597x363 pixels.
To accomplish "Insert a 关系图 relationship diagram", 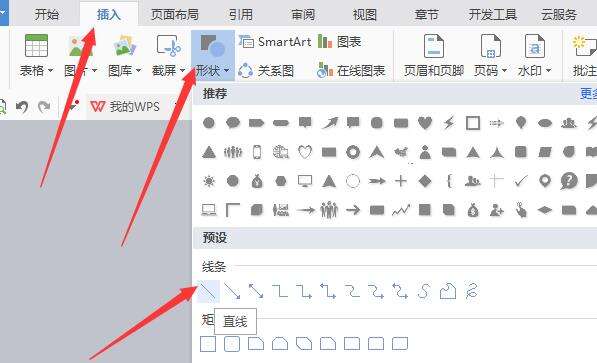I will (266, 70).
